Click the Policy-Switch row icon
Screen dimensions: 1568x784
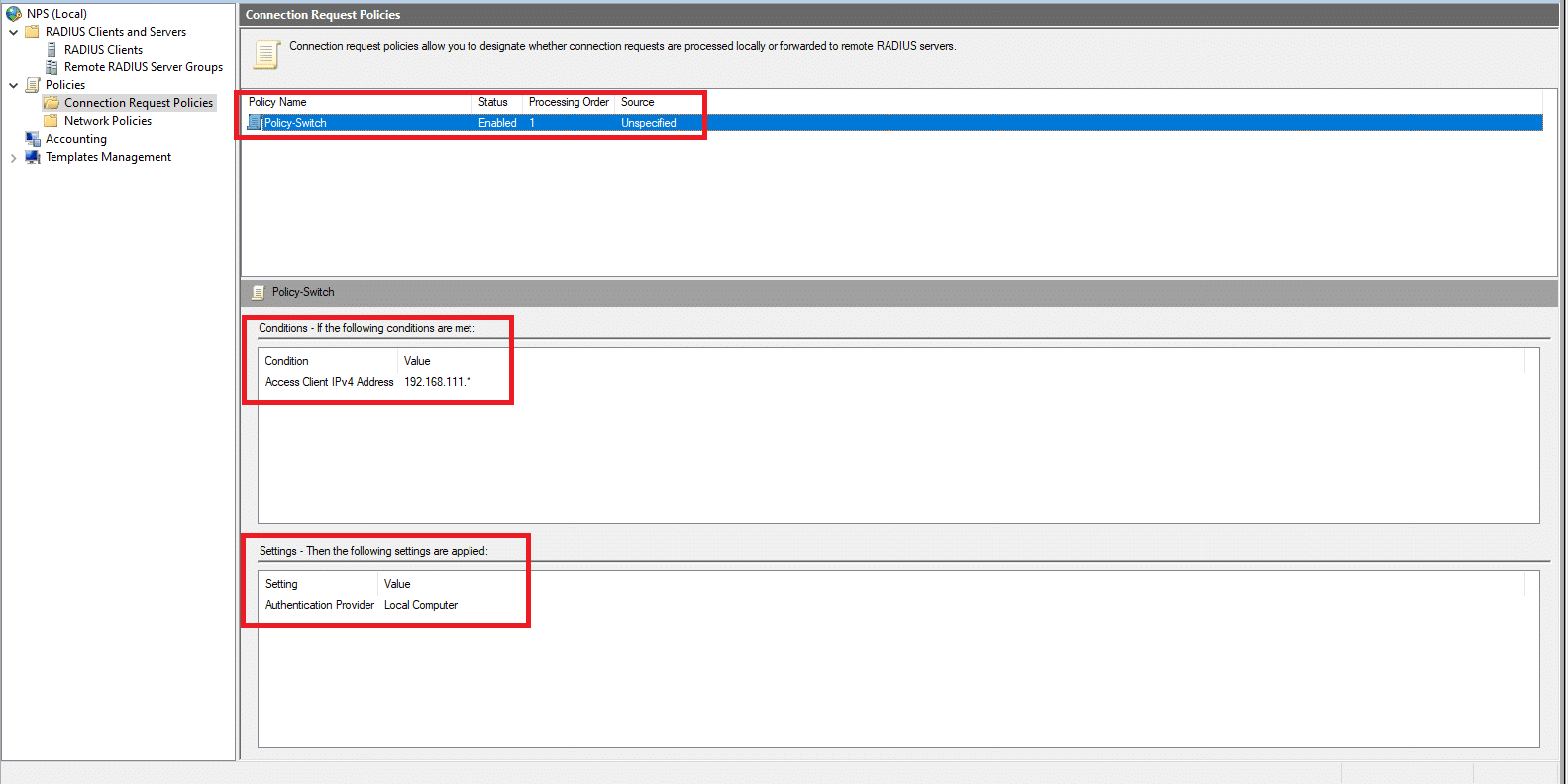[x=255, y=123]
